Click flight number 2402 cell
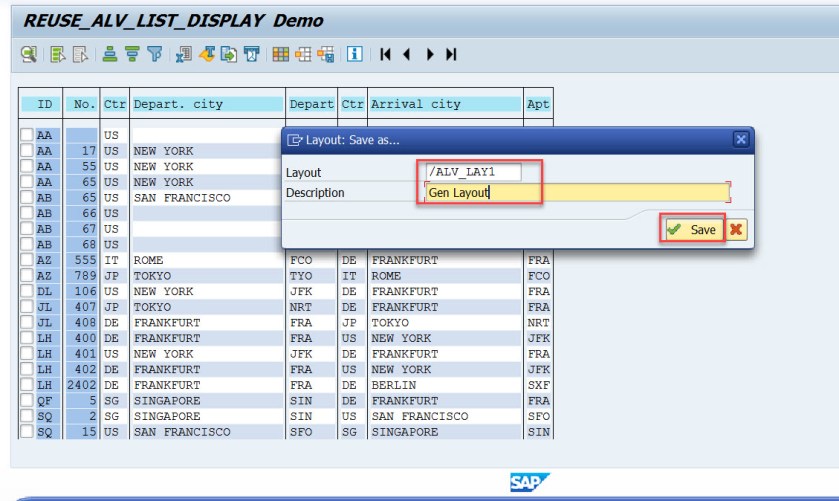 point(81,385)
